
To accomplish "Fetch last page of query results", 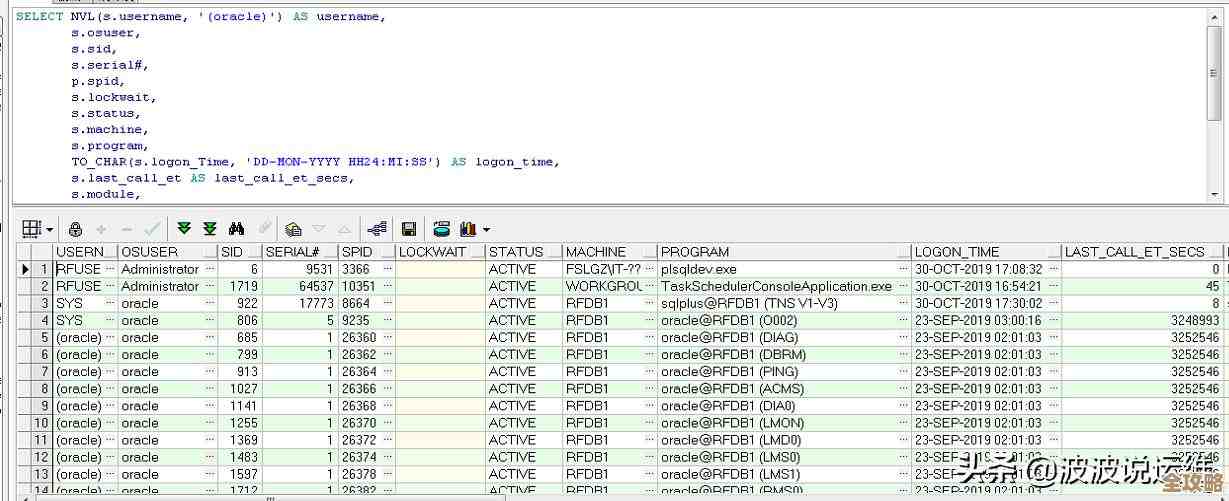I will (210, 229).
